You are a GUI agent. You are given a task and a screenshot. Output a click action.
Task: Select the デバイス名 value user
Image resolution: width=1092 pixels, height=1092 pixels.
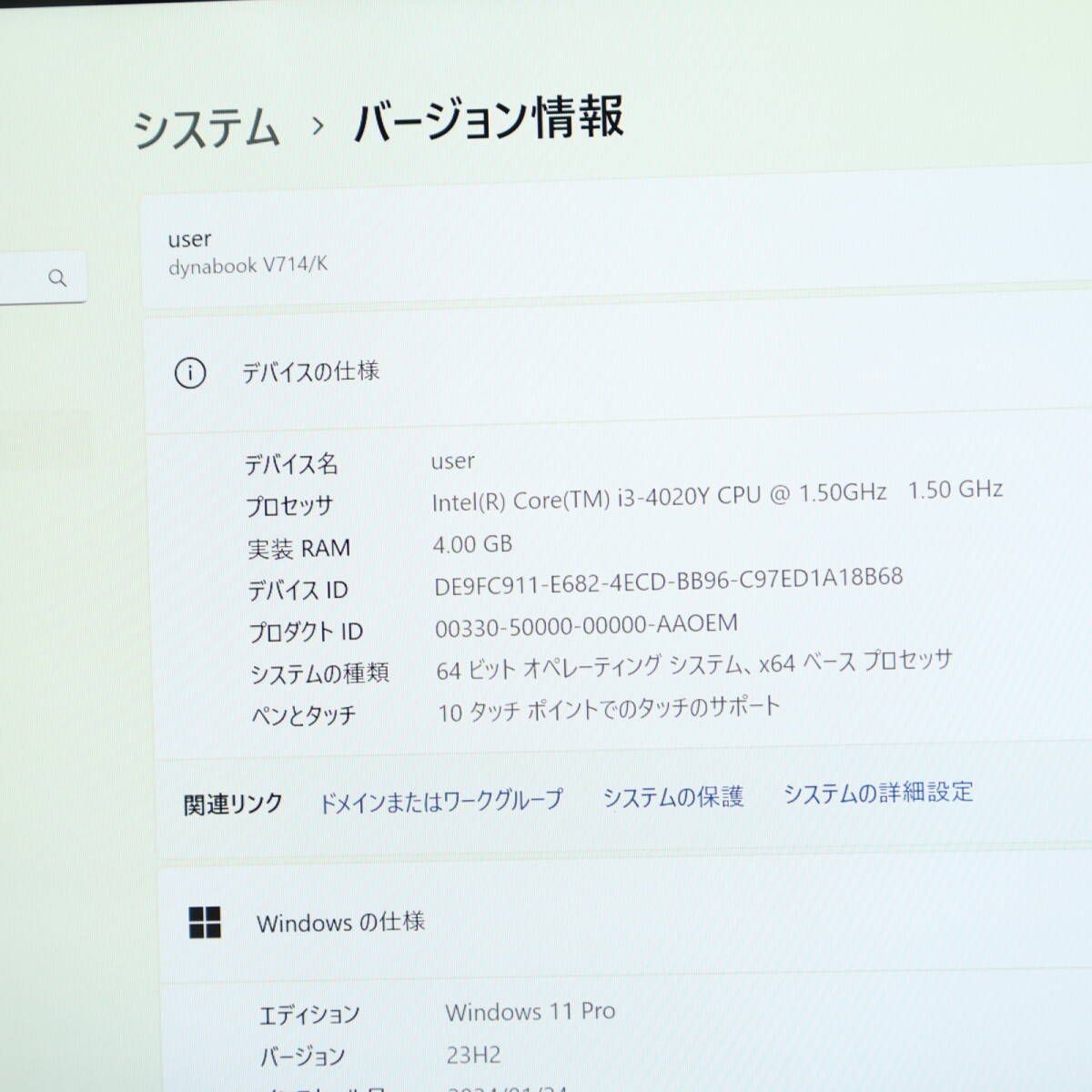(452, 461)
